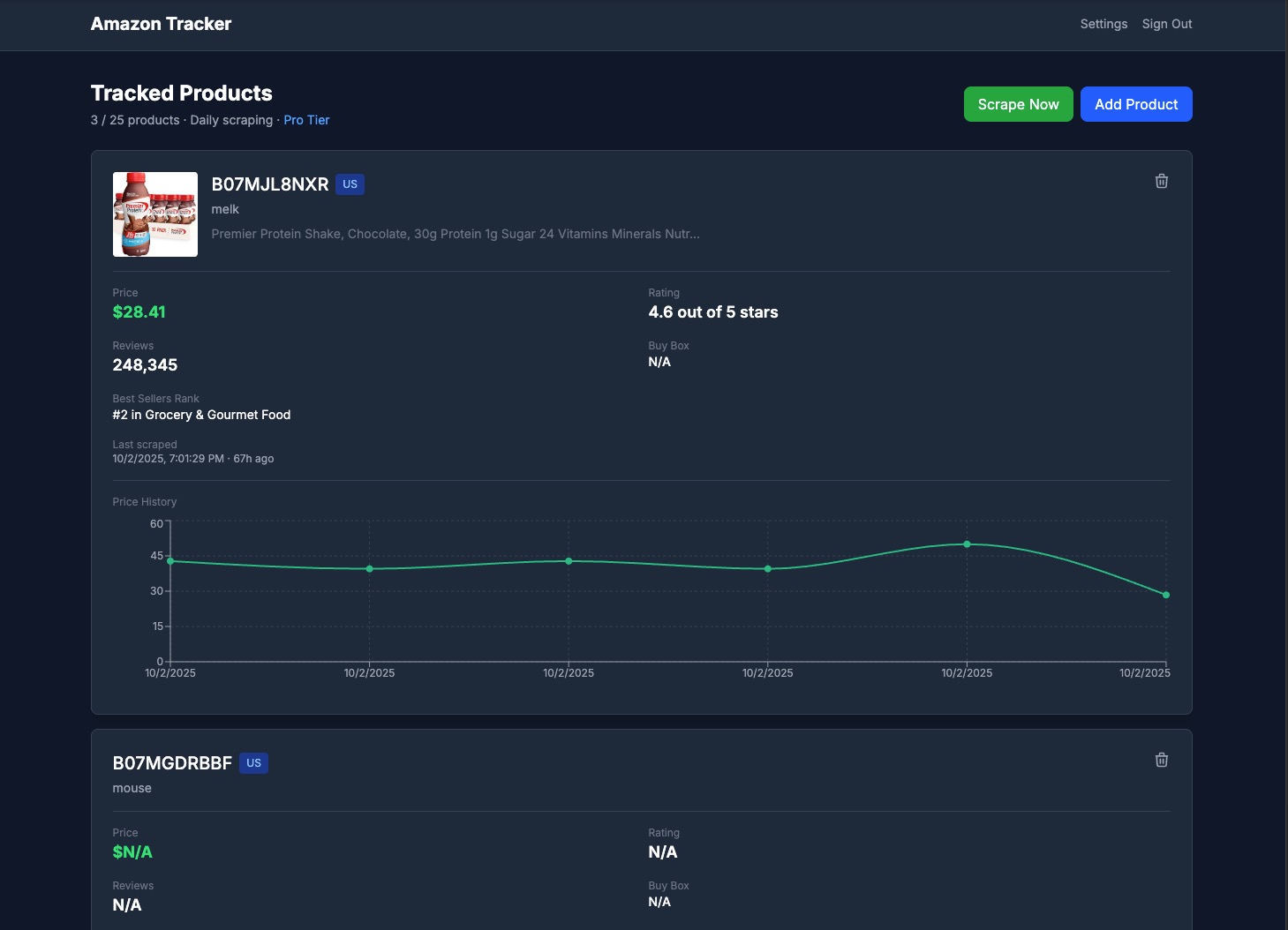Click the Premier Protein Shake product thumbnail
The height and width of the screenshot is (930, 1288).
tap(154, 214)
